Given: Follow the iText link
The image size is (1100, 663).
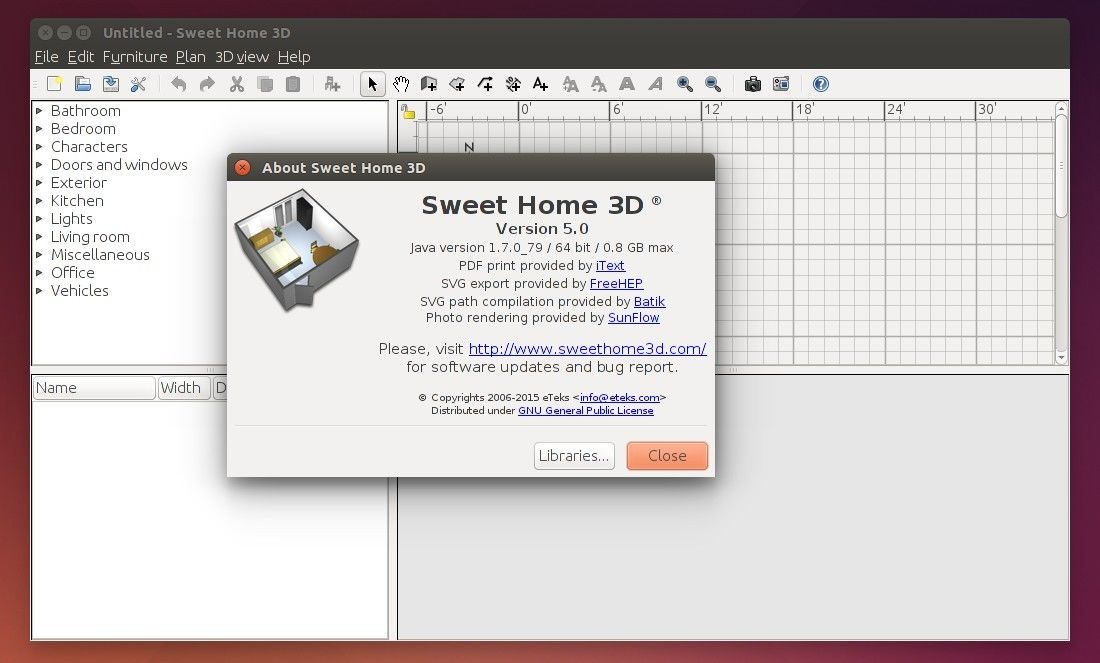Looking at the screenshot, I should point(610,266).
